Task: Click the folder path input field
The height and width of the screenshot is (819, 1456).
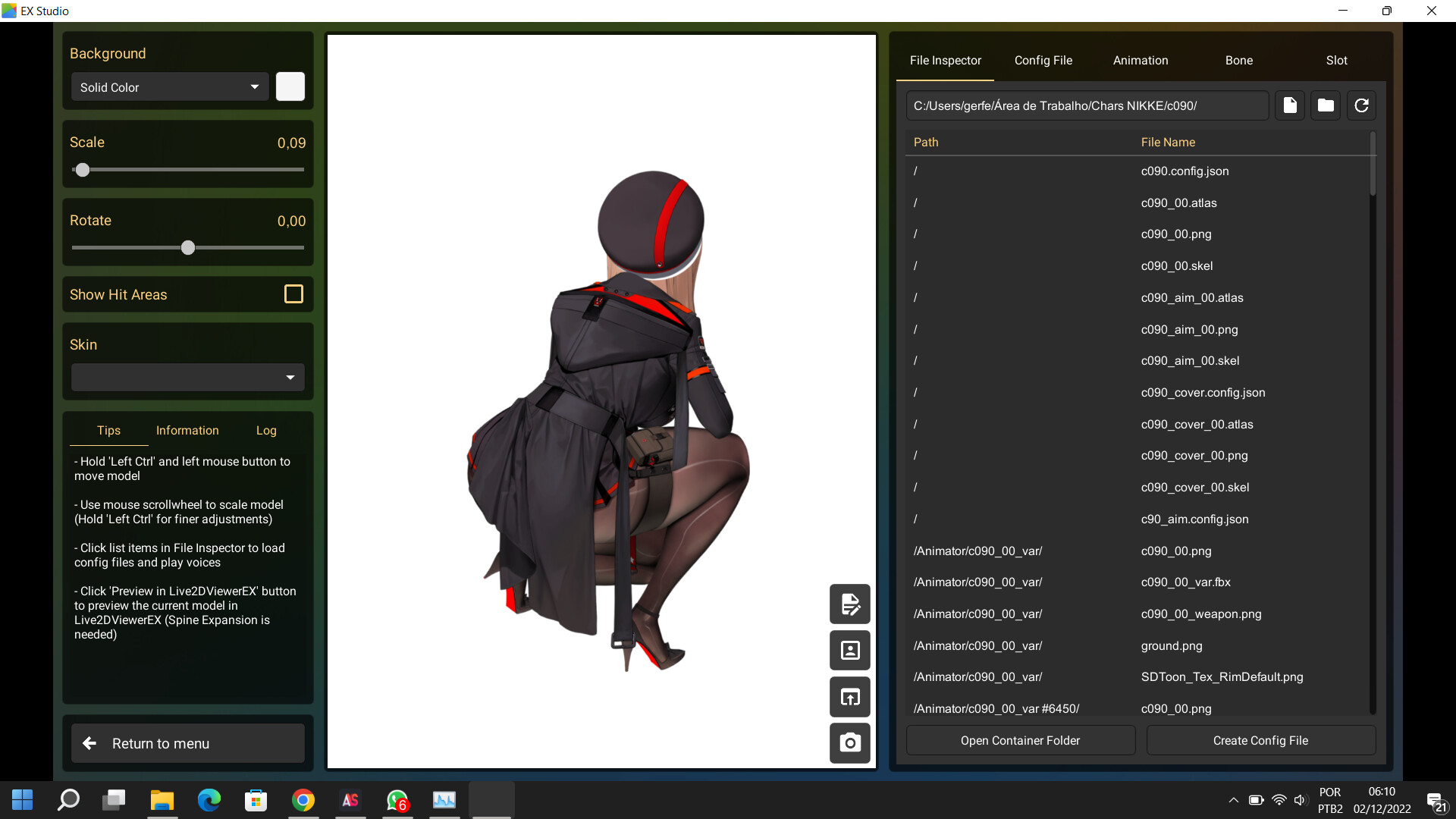Action: 1087,105
